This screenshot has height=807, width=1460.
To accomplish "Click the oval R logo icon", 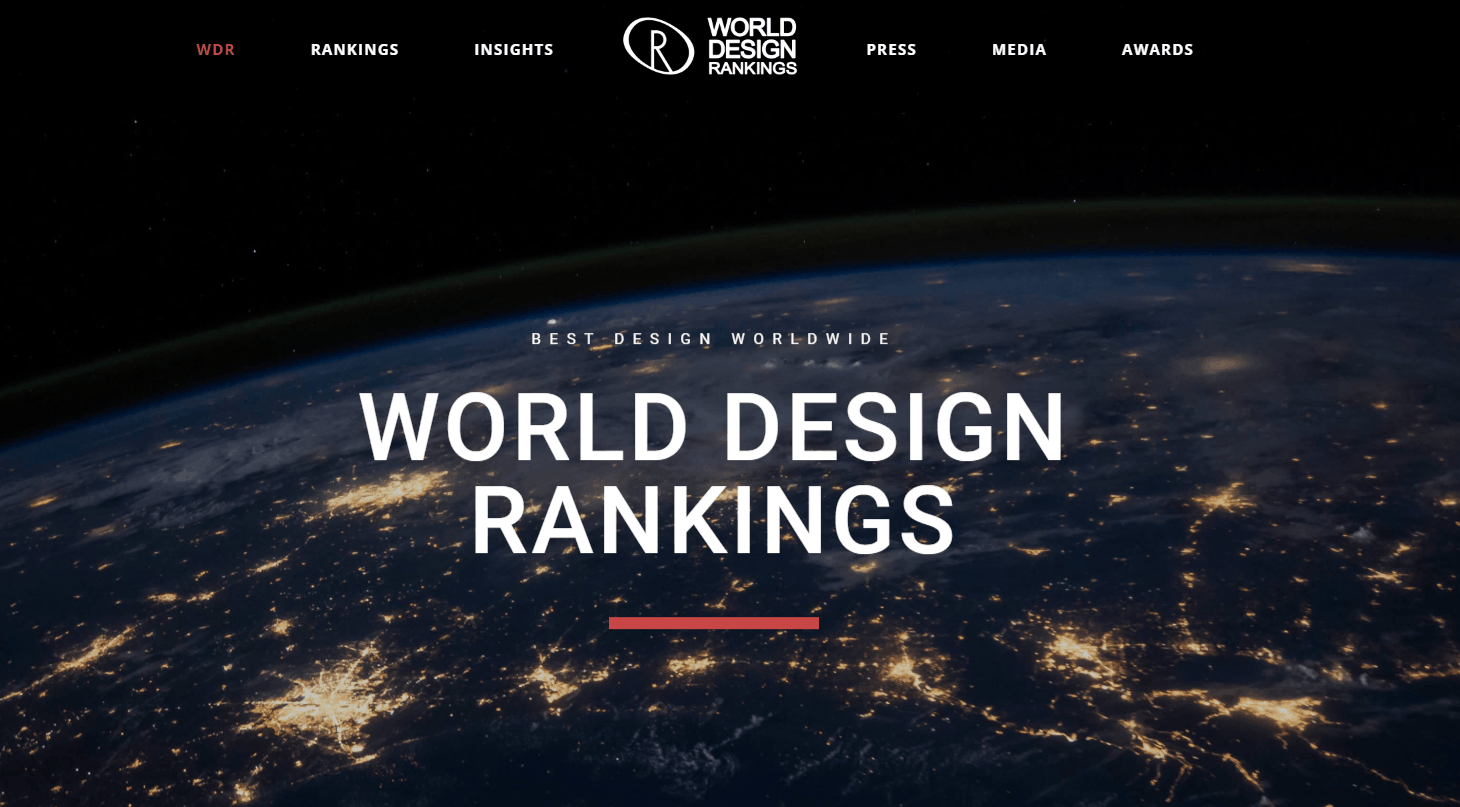I will click(658, 46).
